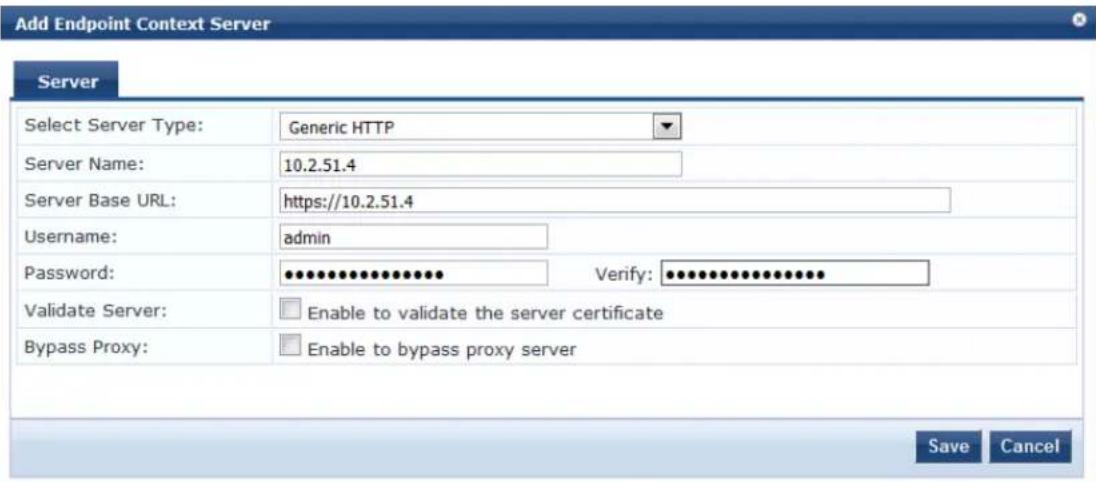Focus the Username field containing admin
Viewport: 1096px width, 482px height.
(412, 237)
